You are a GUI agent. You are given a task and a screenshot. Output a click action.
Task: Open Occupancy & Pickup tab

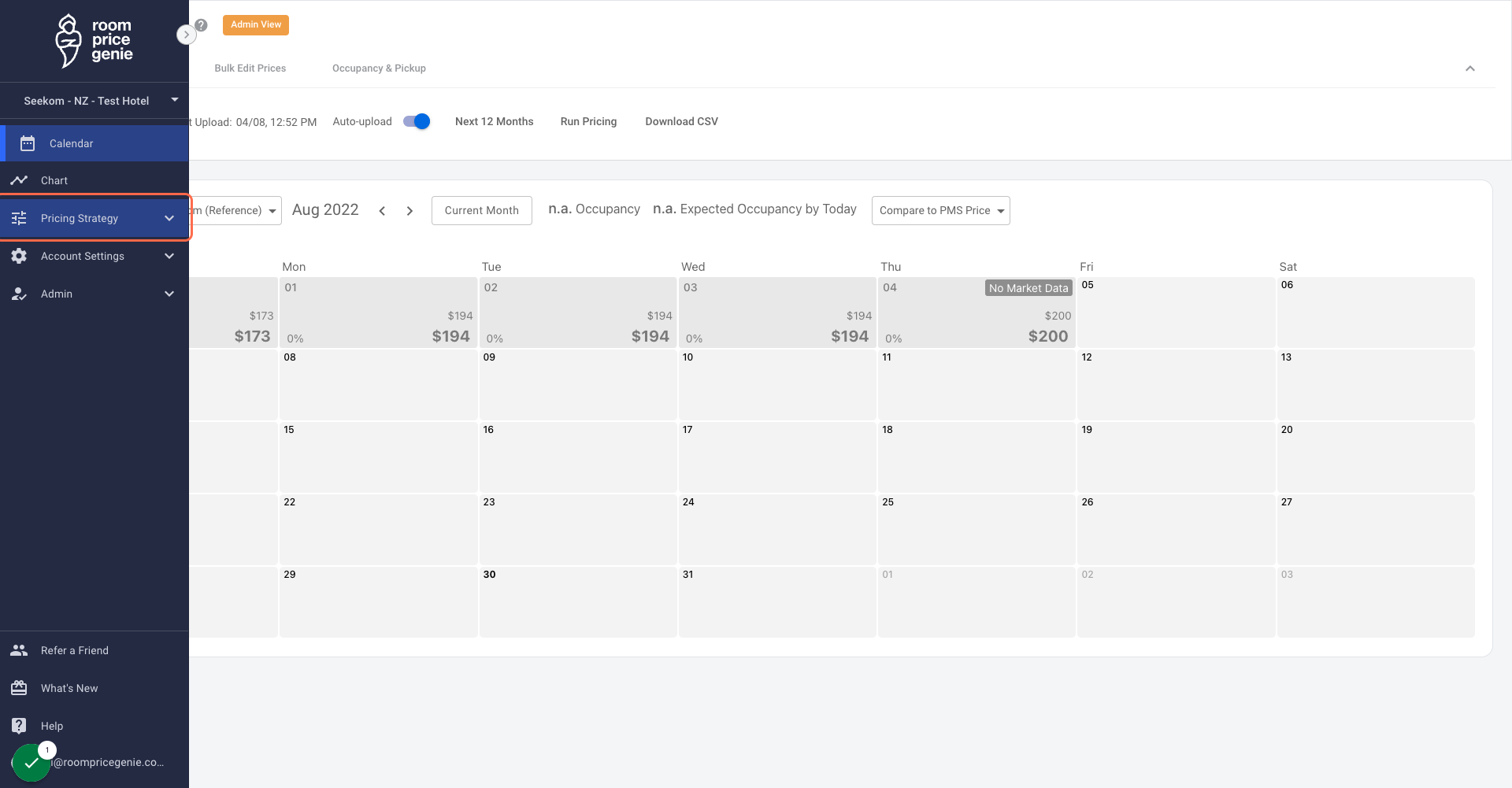[x=379, y=68]
